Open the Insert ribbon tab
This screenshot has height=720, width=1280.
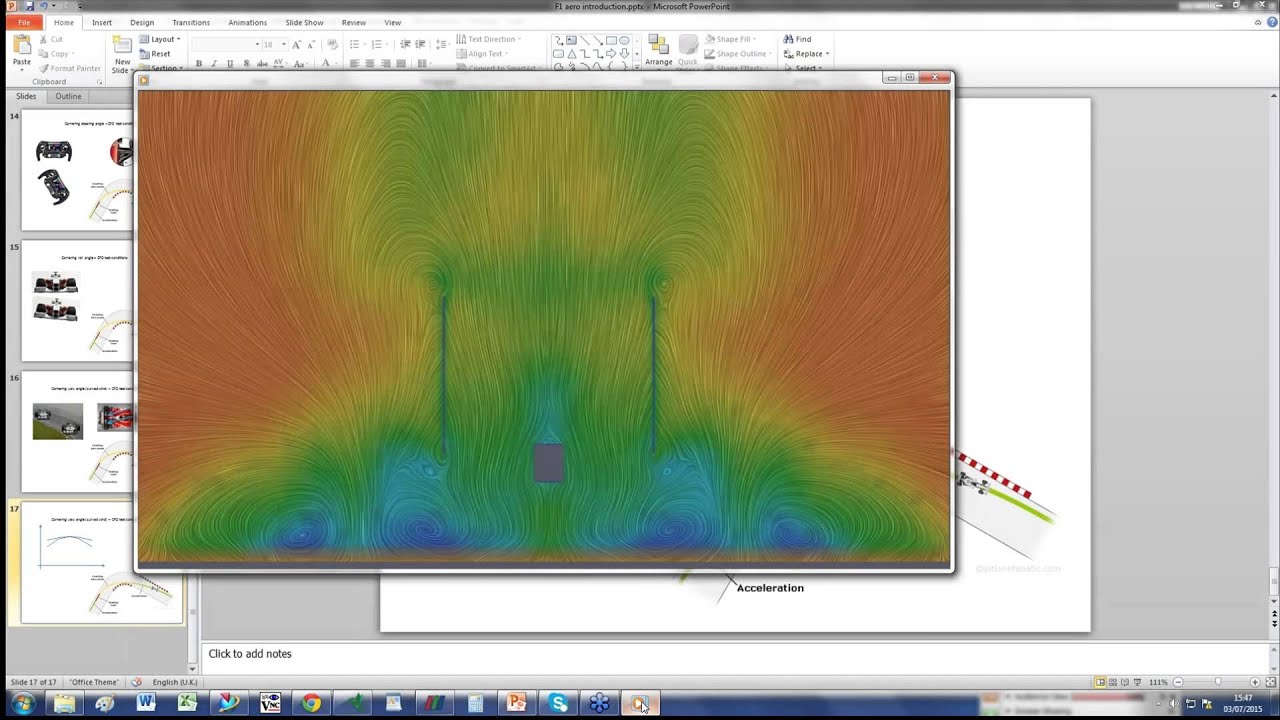[101, 22]
